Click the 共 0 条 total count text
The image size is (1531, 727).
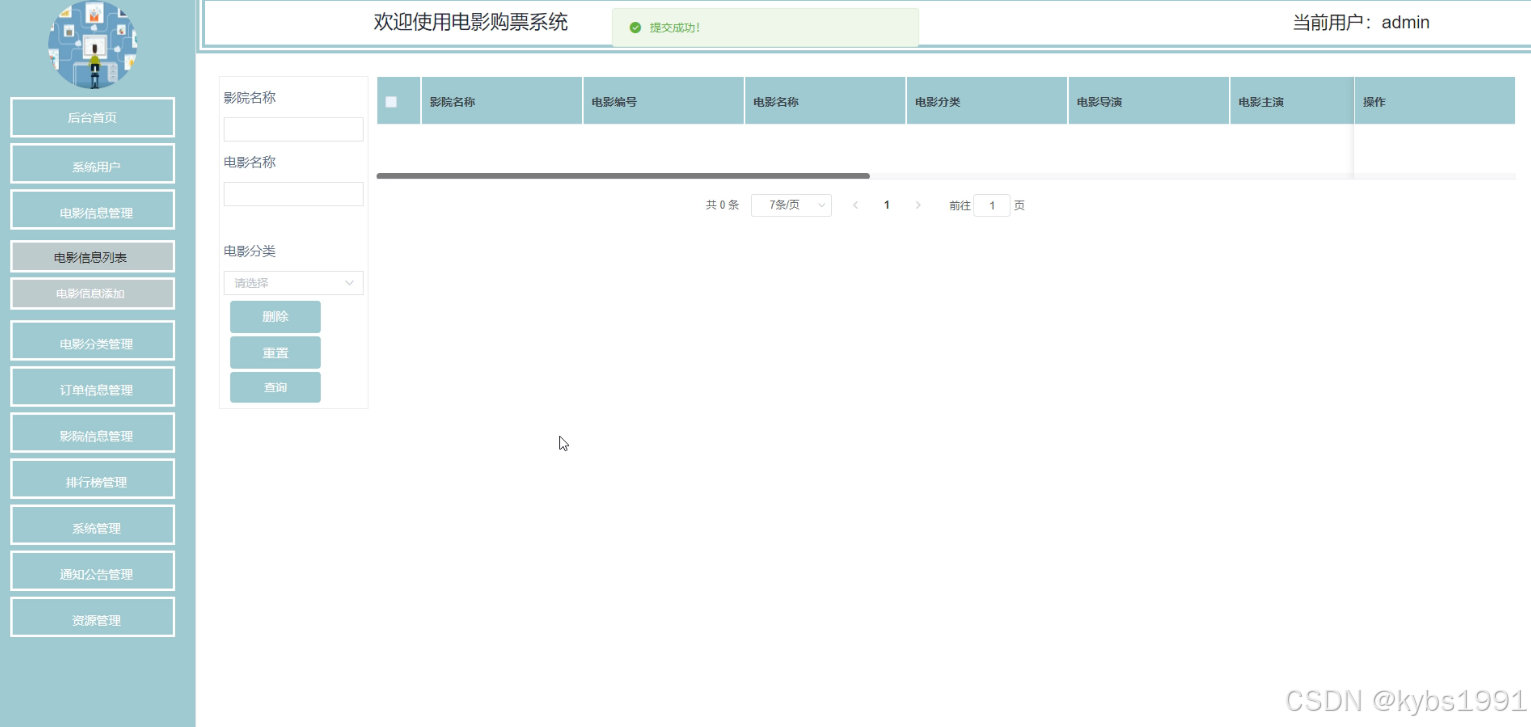click(x=722, y=205)
